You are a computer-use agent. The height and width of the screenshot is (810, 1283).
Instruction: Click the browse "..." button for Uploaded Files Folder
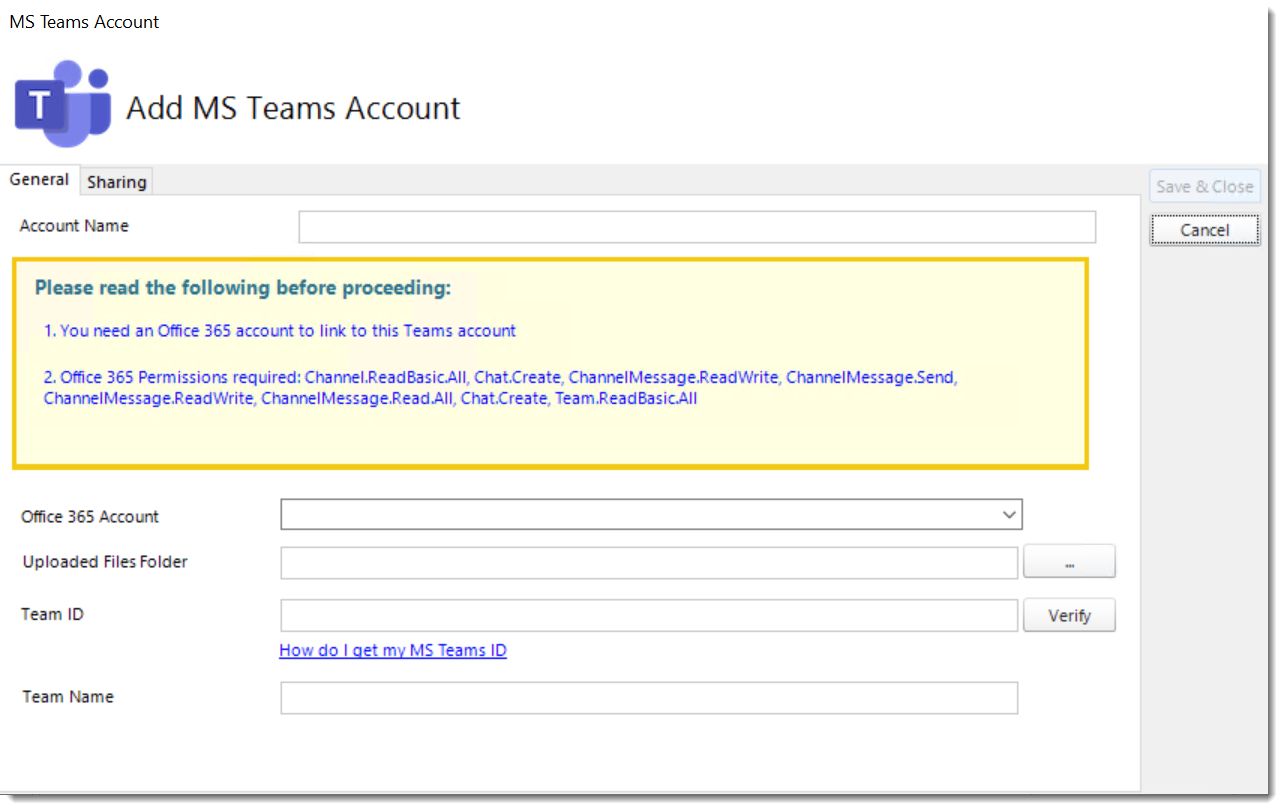tap(1069, 561)
